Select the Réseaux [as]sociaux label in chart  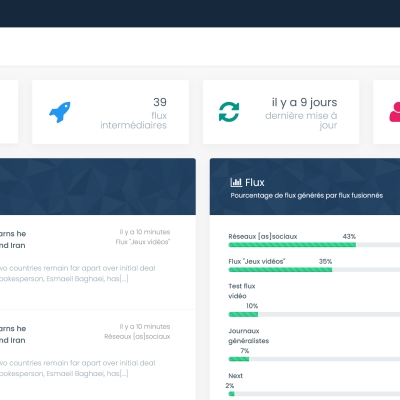tap(263, 236)
